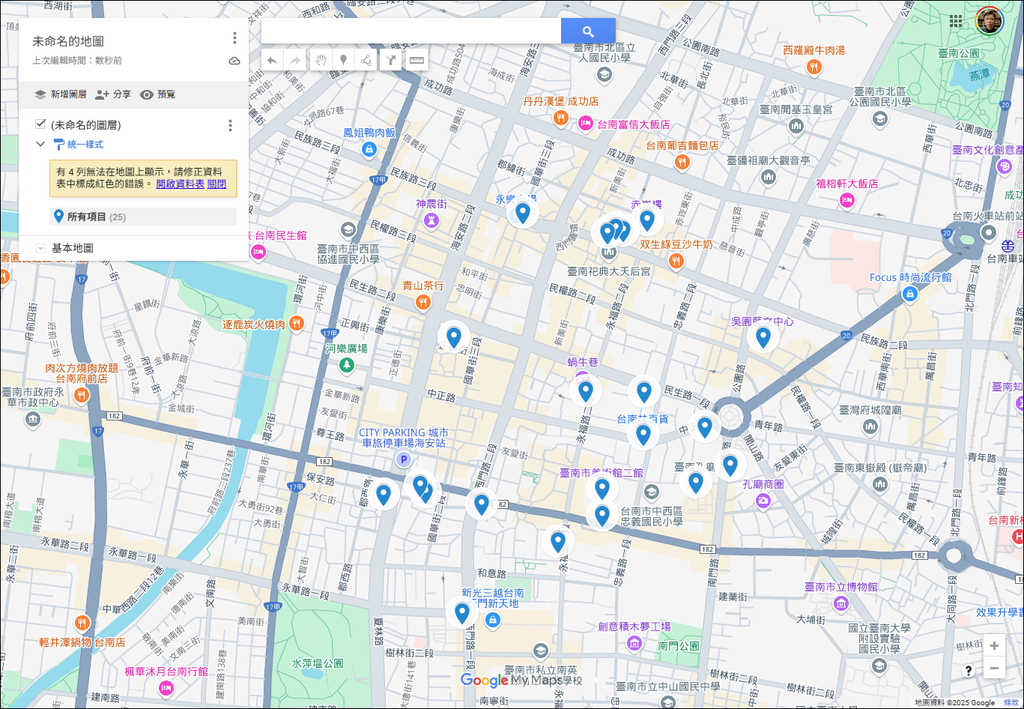Select the measure distance ruler tool

click(416, 61)
